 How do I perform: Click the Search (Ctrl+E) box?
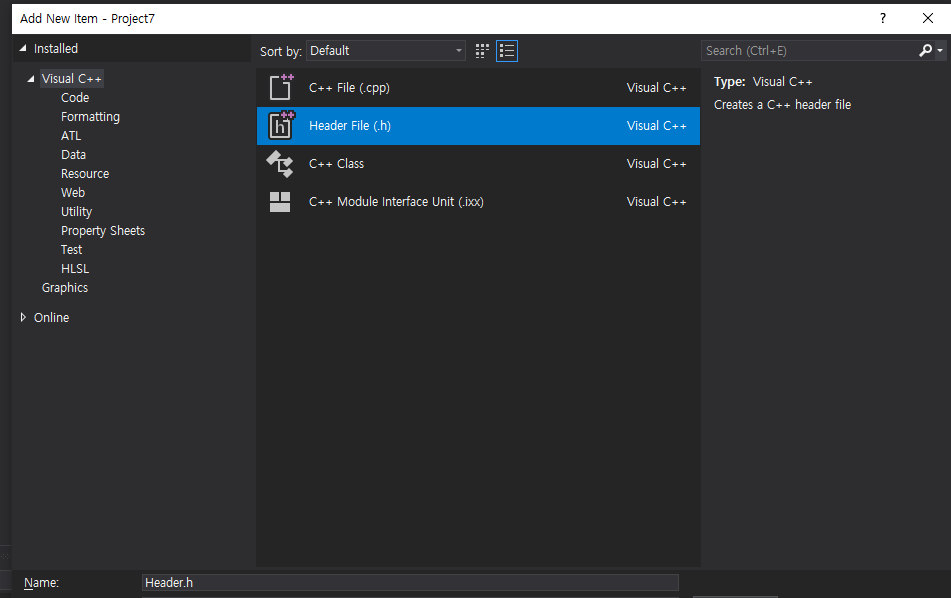810,50
